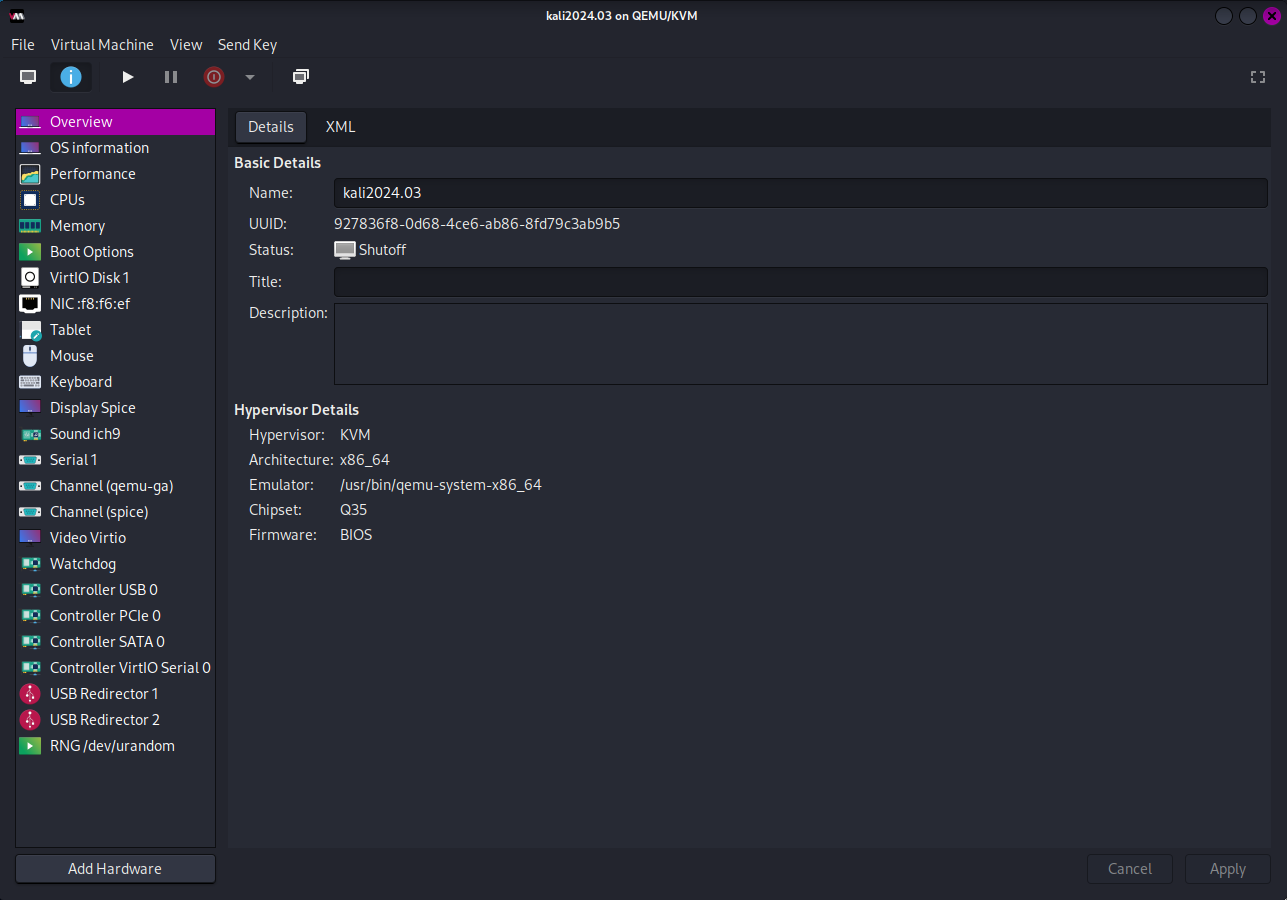
Task: Click the USB Redirector 2 icon
Action: [30, 720]
